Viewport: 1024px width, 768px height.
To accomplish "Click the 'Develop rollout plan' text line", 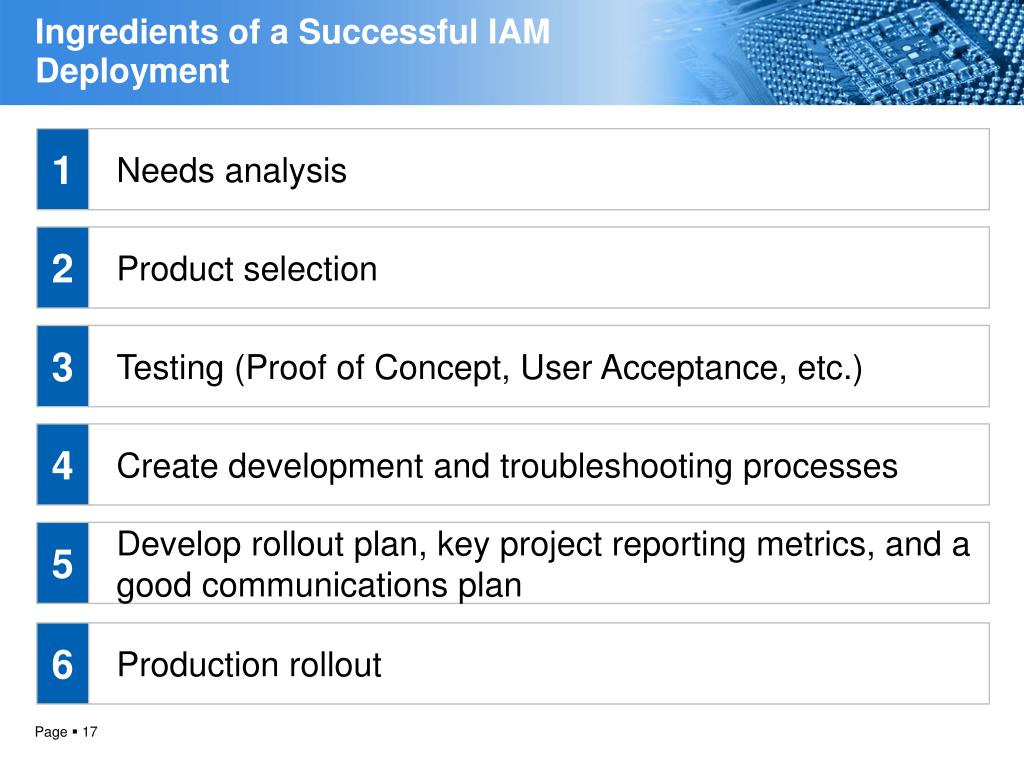I will (x=543, y=545).
